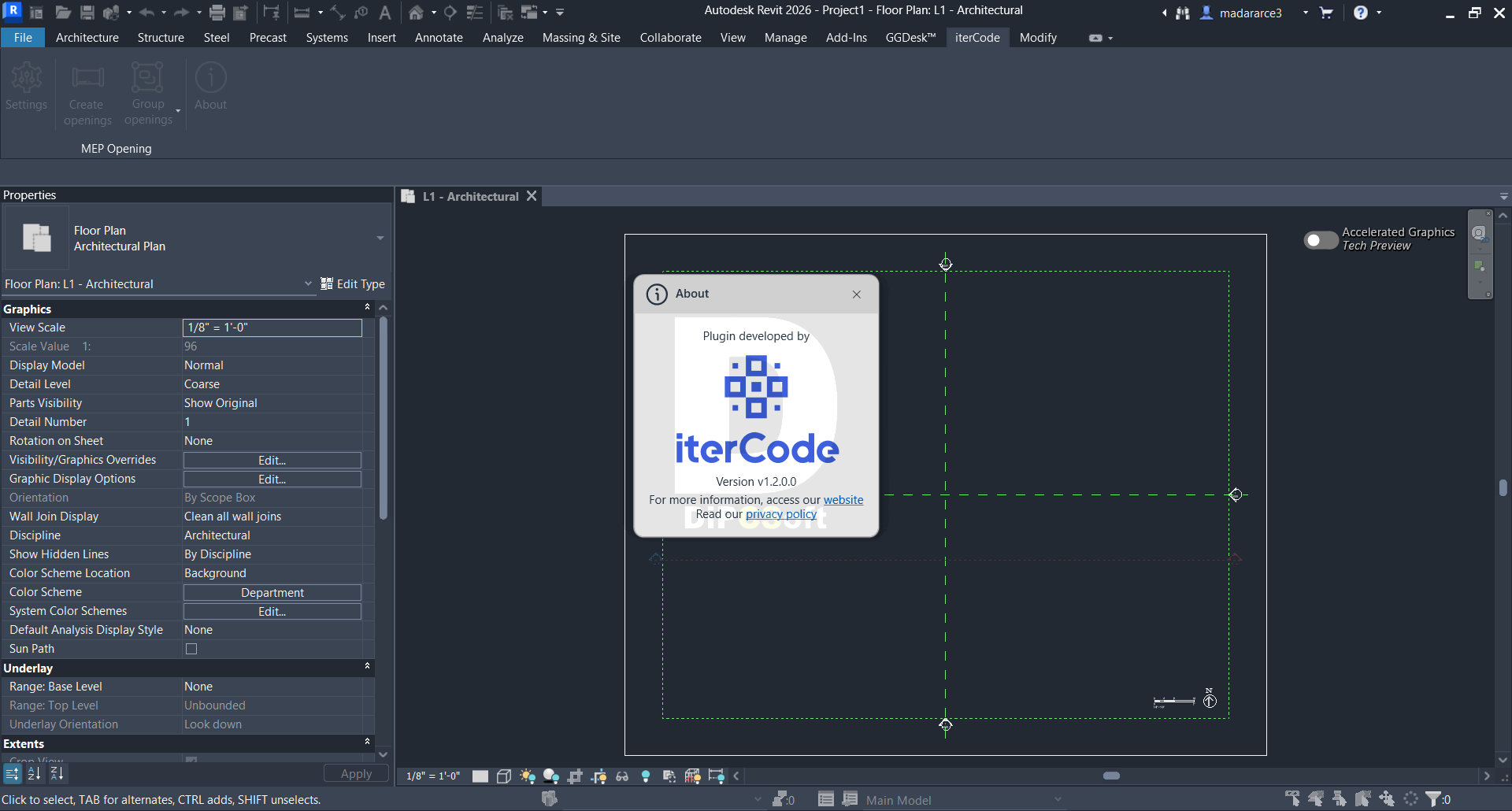Click the Switch Windows icon
This screenshot has width=1512, height=811.
click(529, 13)
